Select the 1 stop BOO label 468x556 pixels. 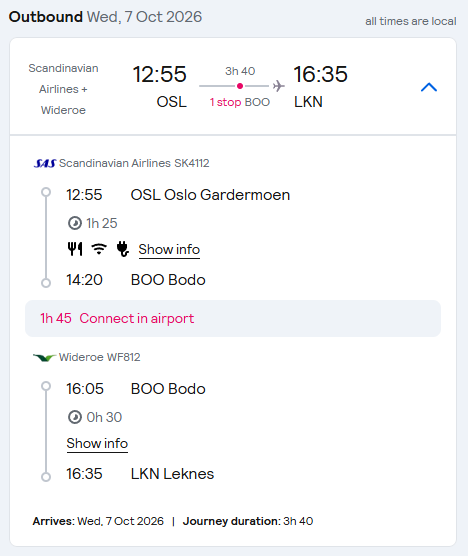click(x=240, y=102)
